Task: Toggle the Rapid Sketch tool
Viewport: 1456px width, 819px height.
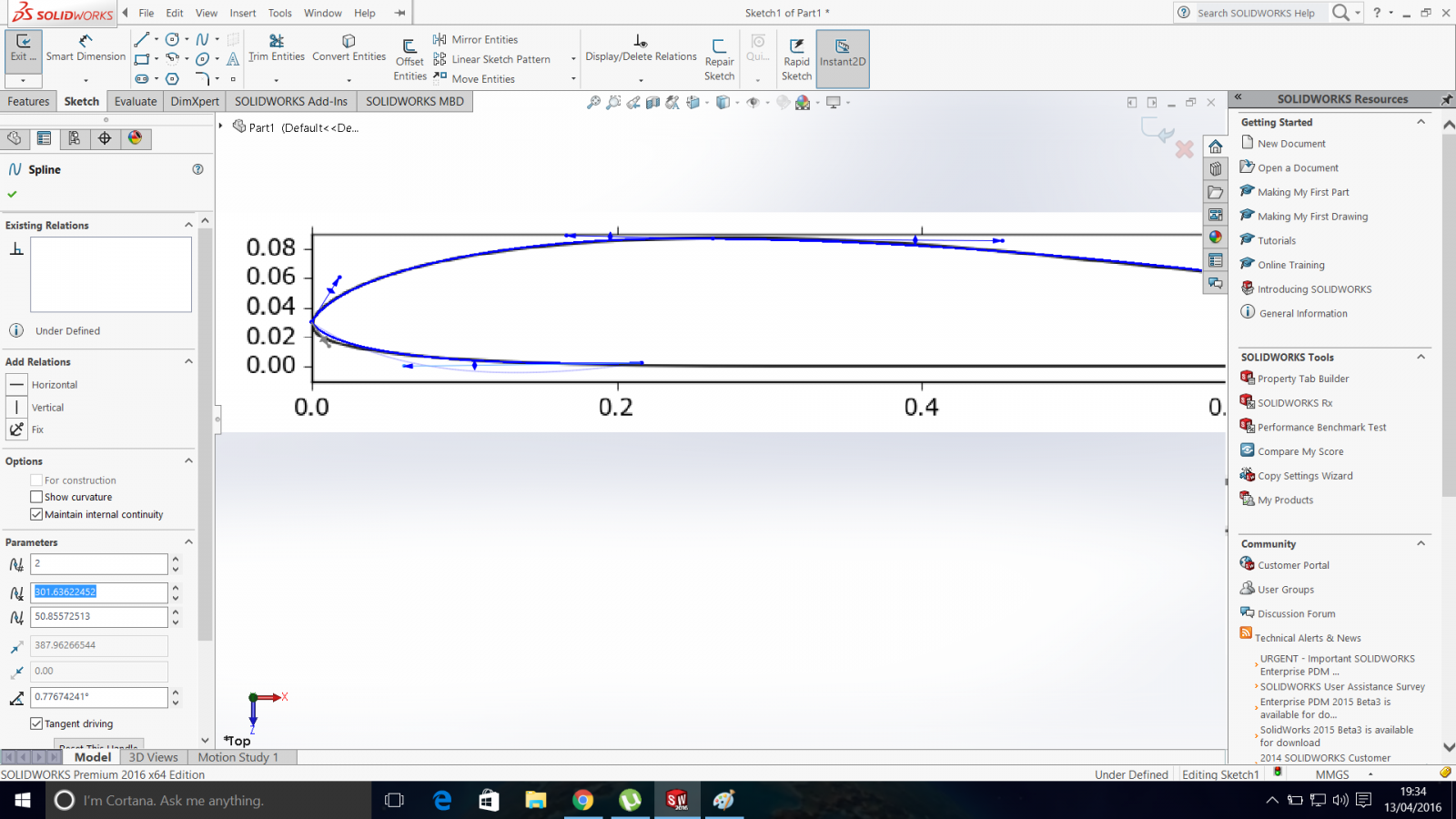Action: click(x=796, y=60)
